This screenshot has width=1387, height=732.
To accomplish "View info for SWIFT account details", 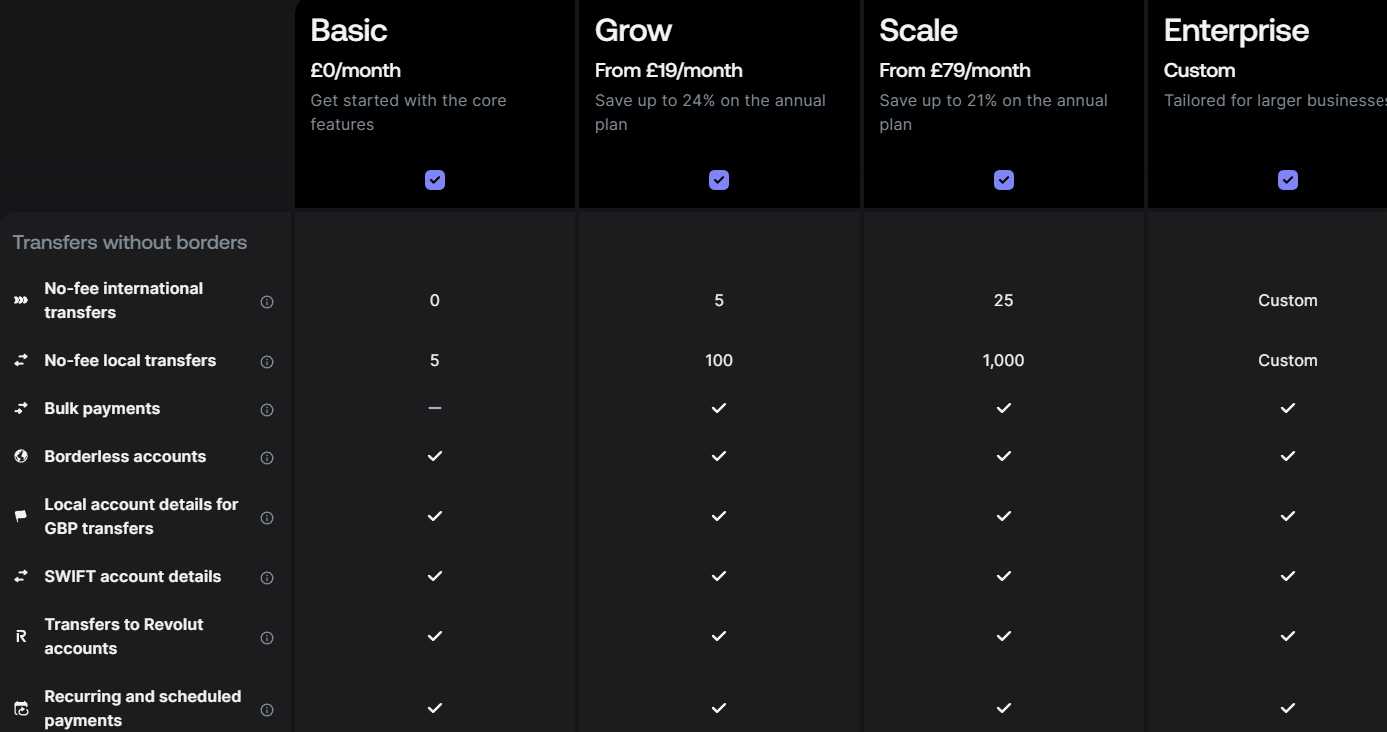I will point(267,577).
